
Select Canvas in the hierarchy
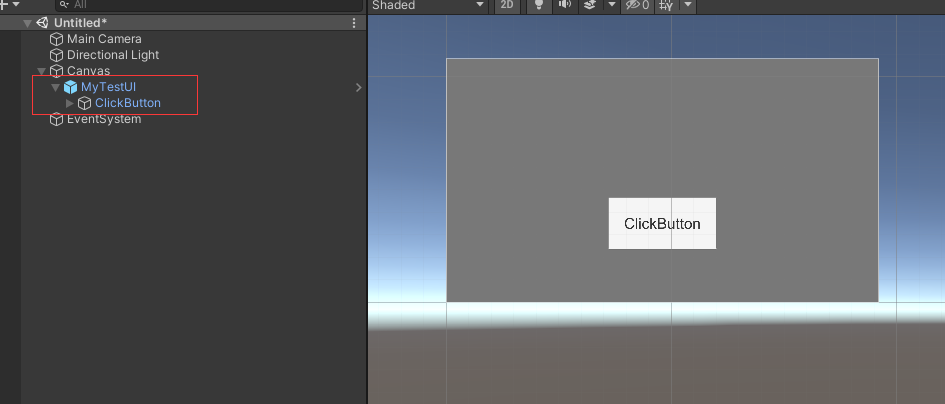(88, 71)
